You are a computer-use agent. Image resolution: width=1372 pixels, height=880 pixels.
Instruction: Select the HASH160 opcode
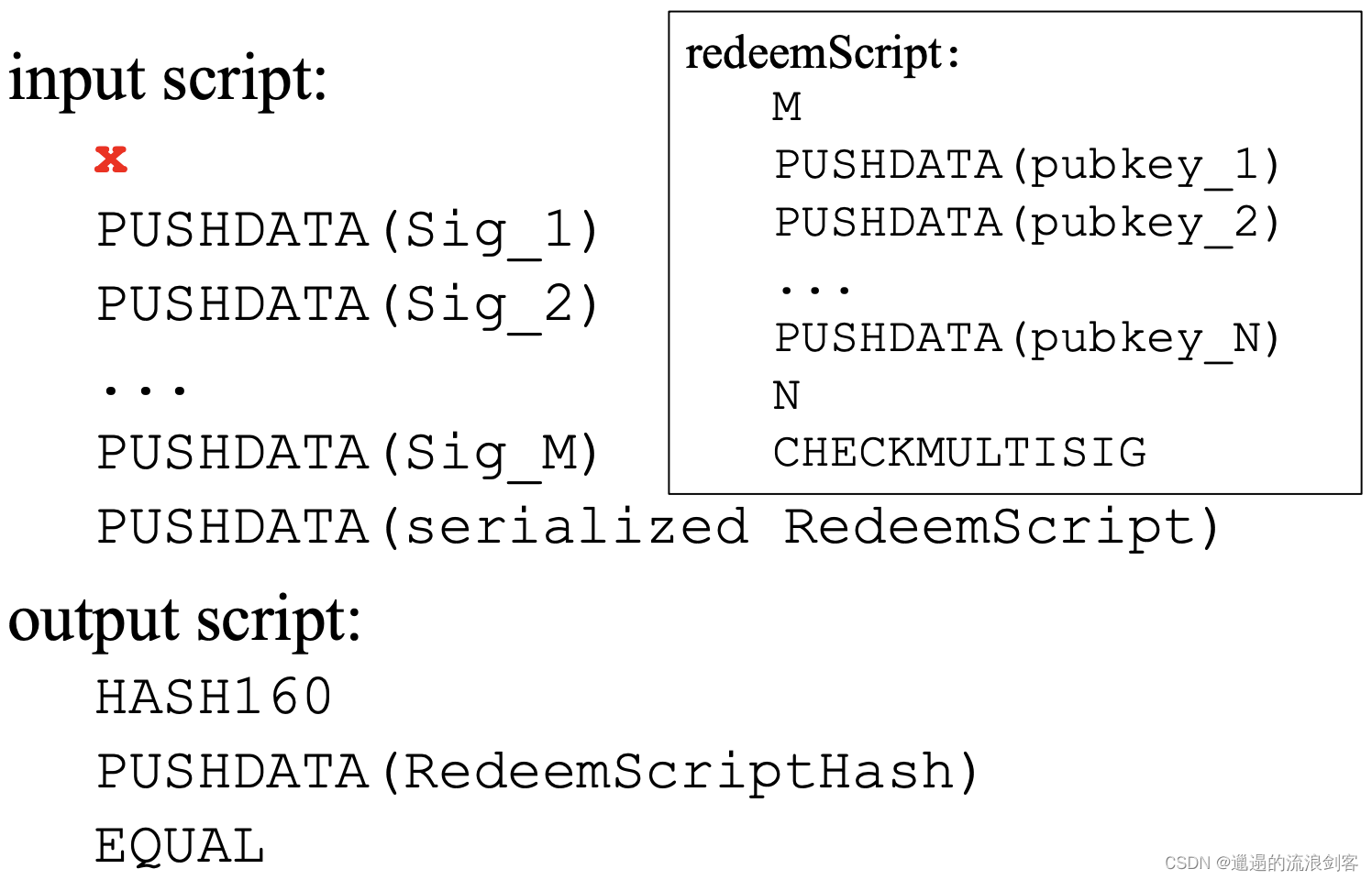(214, 697)
